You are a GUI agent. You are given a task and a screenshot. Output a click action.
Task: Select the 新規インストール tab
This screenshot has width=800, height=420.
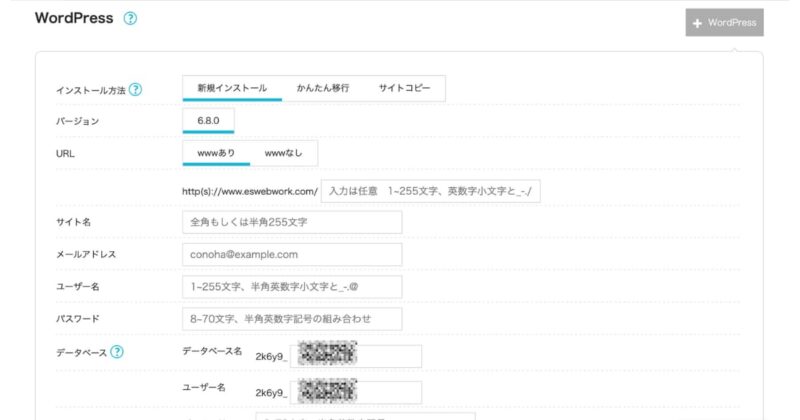point(232,88)
